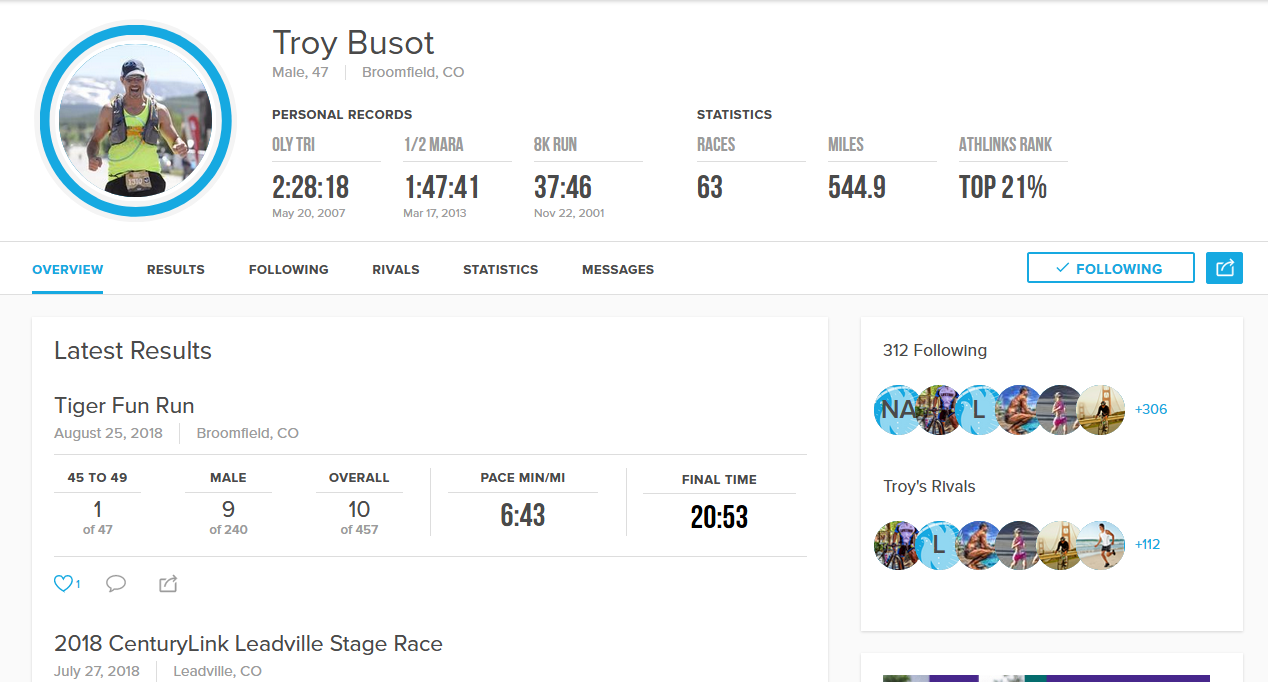The image size is (1268, 682).
Task: Click the runner avatar in Troy's Rivals
Action: pos(1102,545)
